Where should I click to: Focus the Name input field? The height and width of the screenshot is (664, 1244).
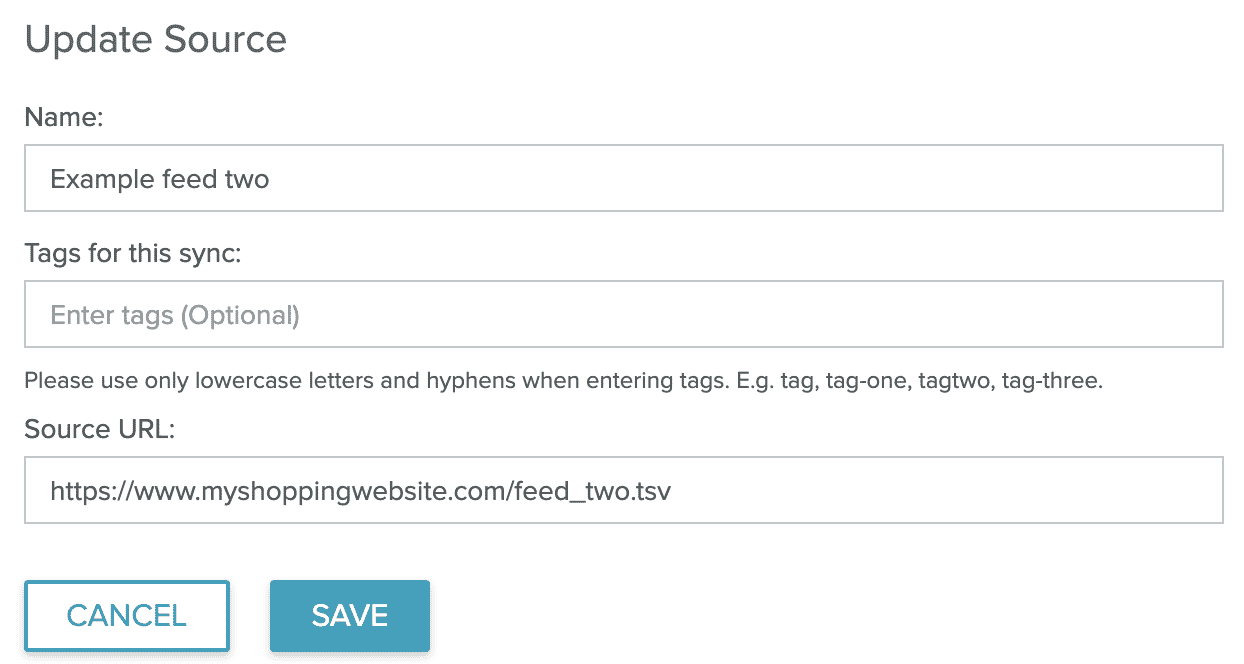[x=623, y=179]
